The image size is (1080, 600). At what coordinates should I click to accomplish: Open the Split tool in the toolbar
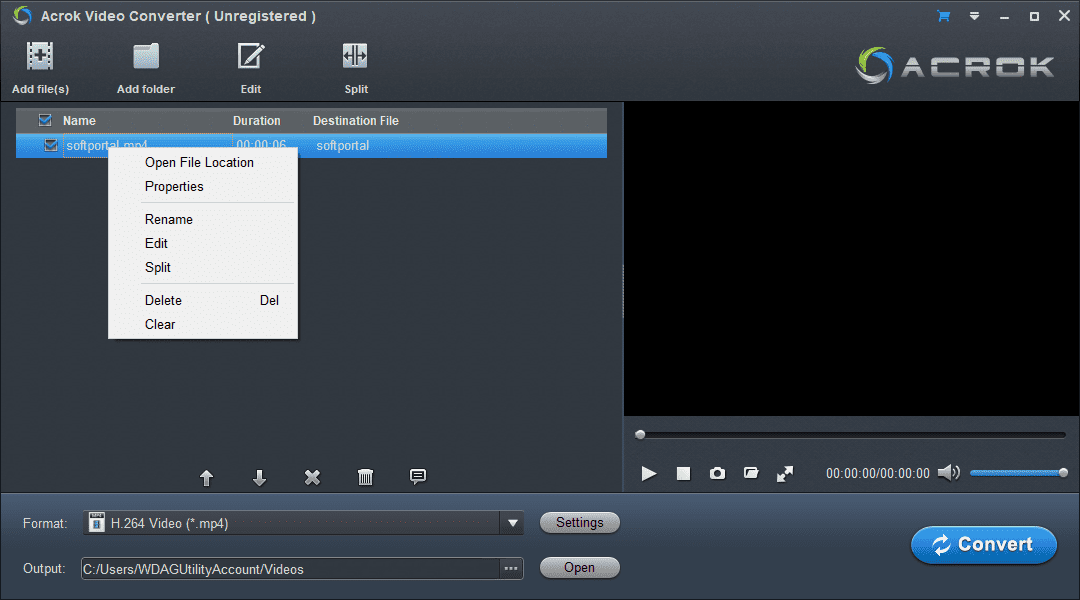[x=355, y=56]
